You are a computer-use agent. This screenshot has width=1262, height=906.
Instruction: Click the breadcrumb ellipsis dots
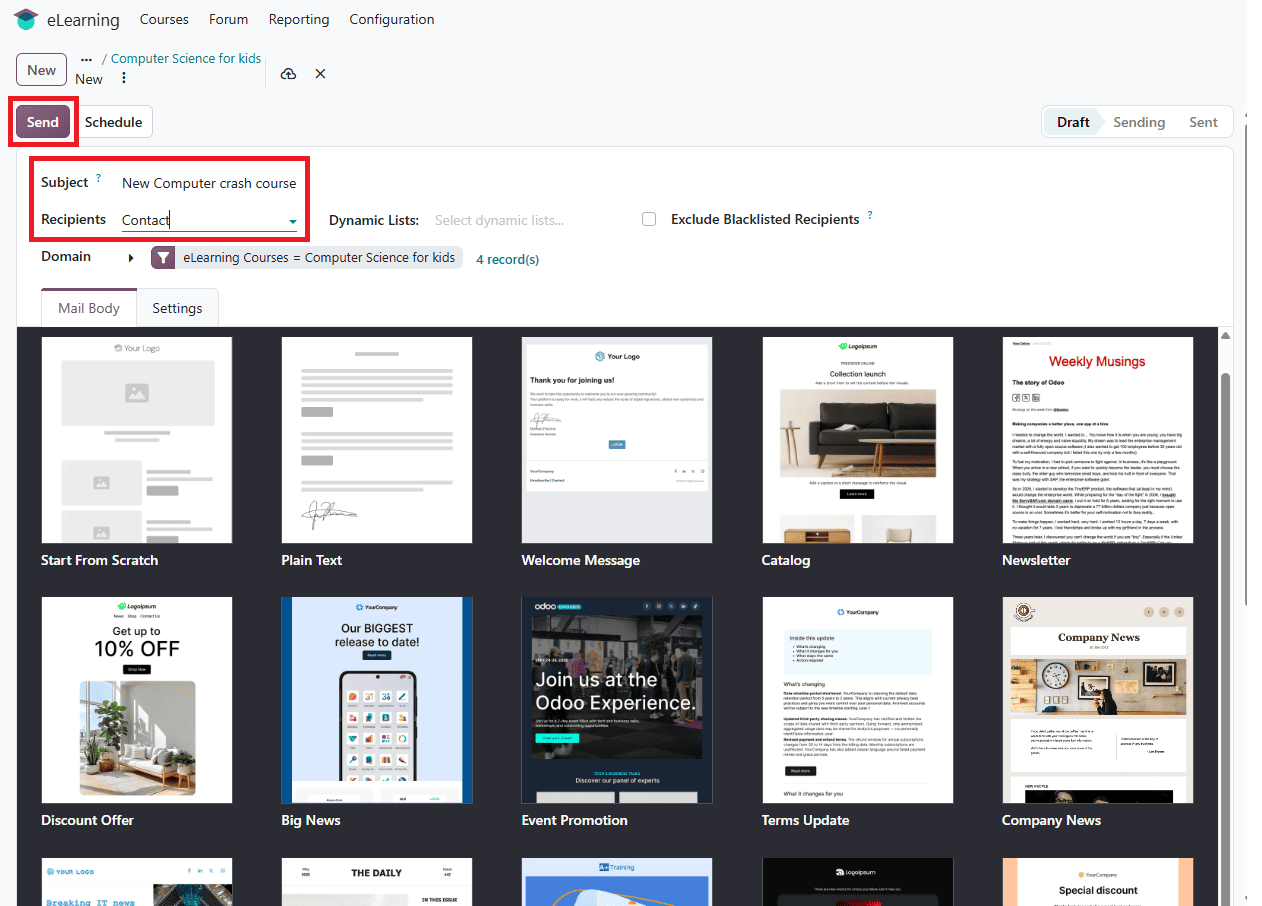(86, 59)
